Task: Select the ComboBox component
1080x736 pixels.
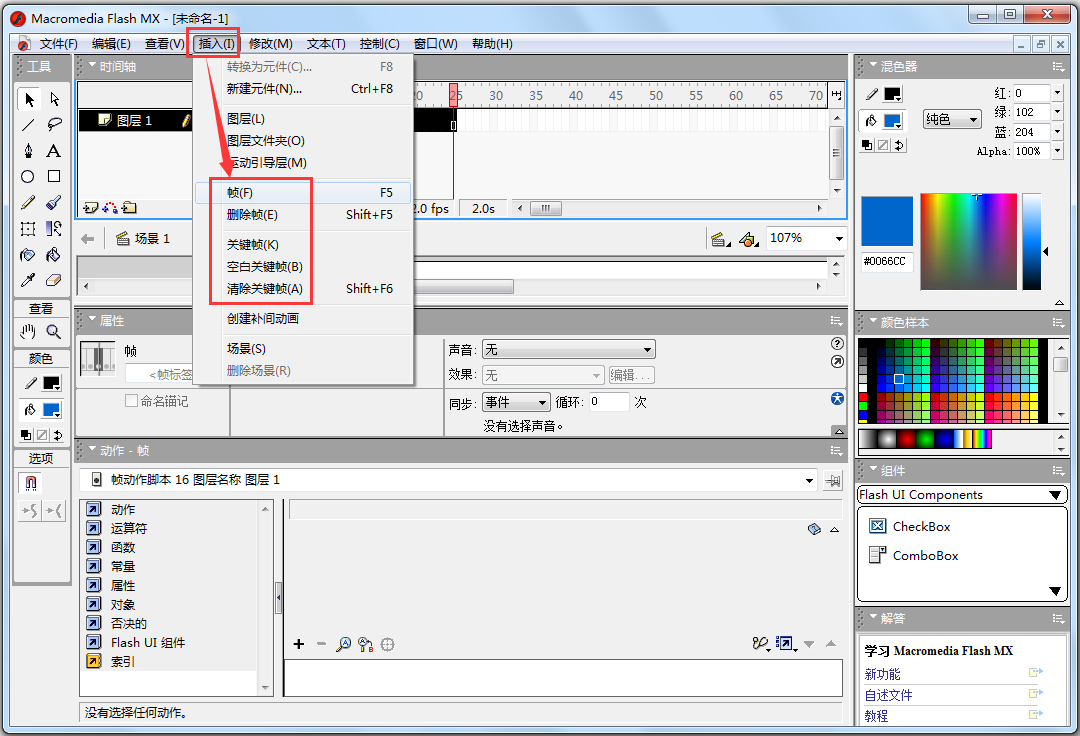Action: tap(914, 556)
